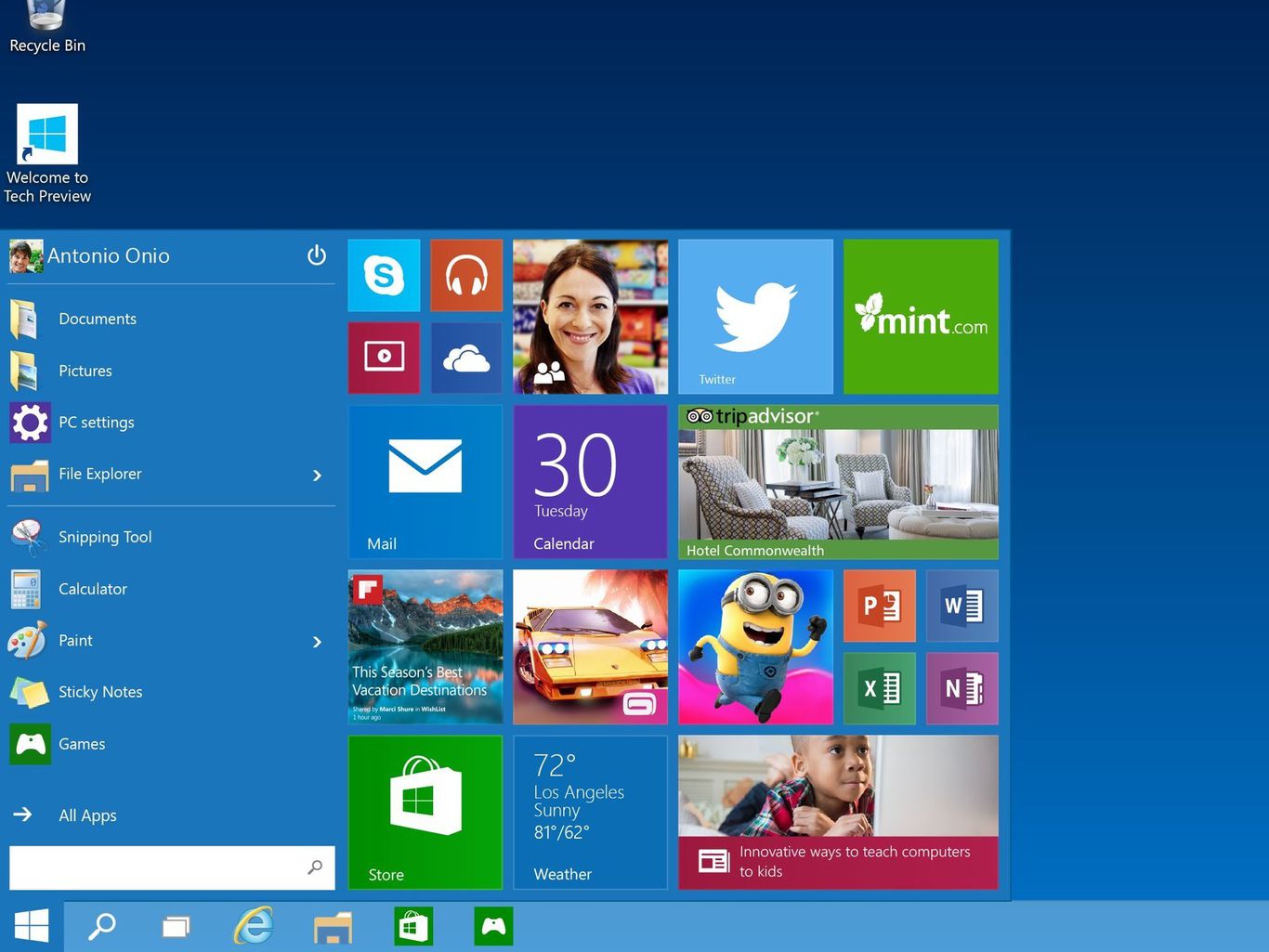Screen dimensions: 1269x952
Task: Open the TripAdvisor Hotel Commonwealth tile
Action: click(x=838, y=482)
